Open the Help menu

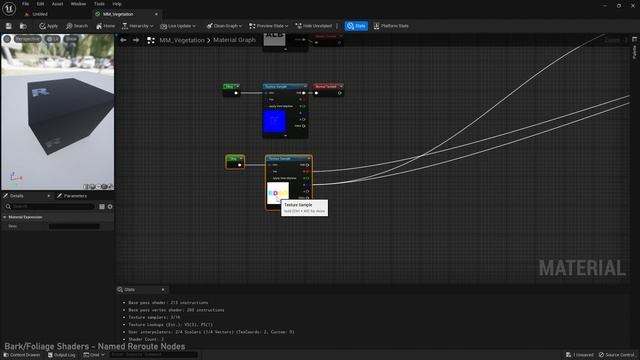[x=117, y=4]
